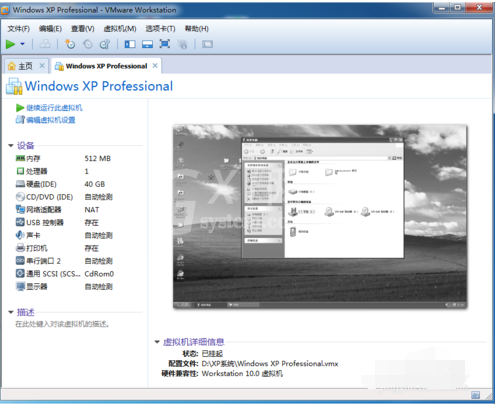Revert to previous snapshot icon
The height and width of the screenshot is (405, 495).
pos(88,44)
